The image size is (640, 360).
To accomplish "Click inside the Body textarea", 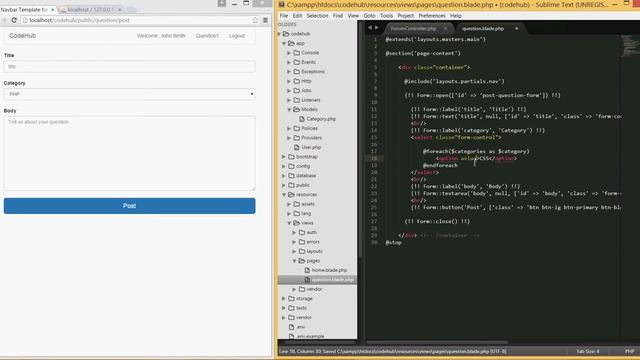I will point(129,153).
